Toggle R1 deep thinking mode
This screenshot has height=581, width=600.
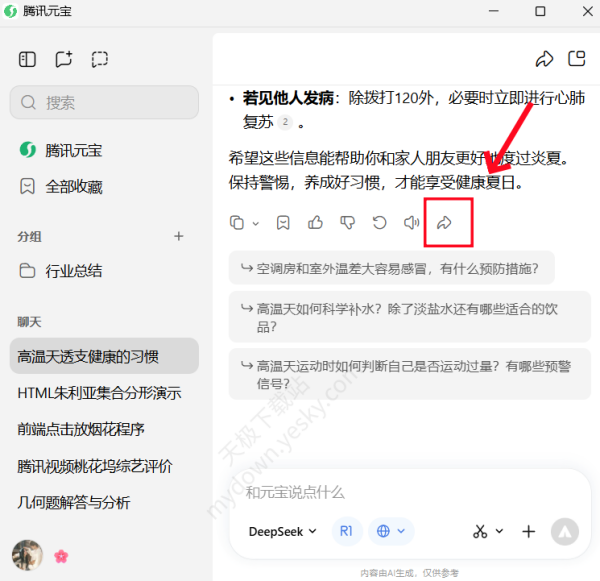click(346, 531)
